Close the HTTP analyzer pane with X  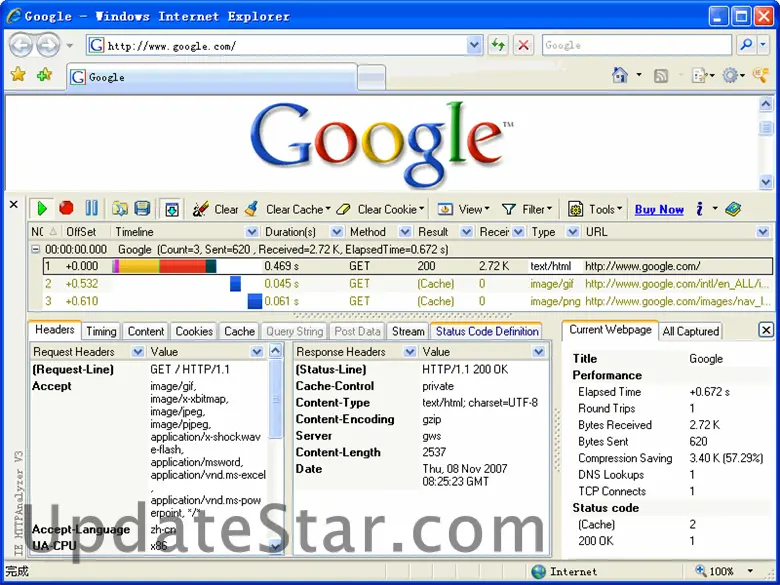(x=13, y=204)
